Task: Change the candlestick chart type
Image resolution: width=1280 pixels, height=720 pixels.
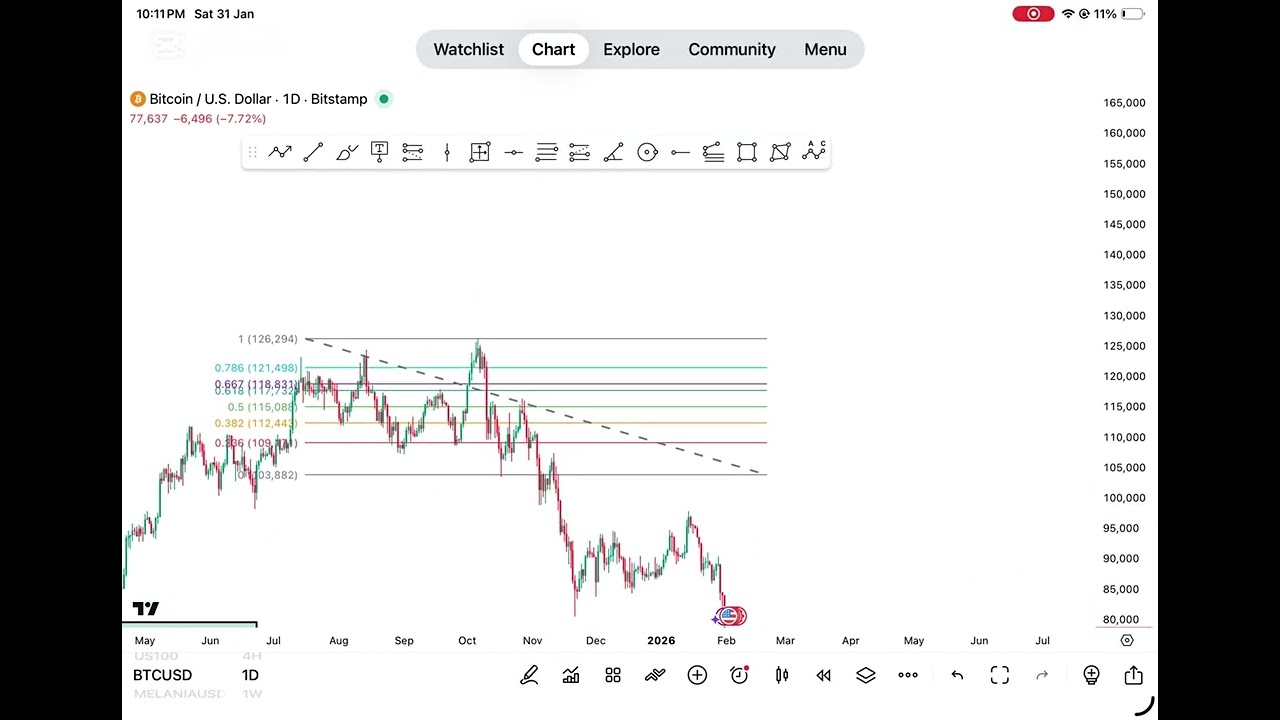Action: pyautogui.click(x=782, y=676)
